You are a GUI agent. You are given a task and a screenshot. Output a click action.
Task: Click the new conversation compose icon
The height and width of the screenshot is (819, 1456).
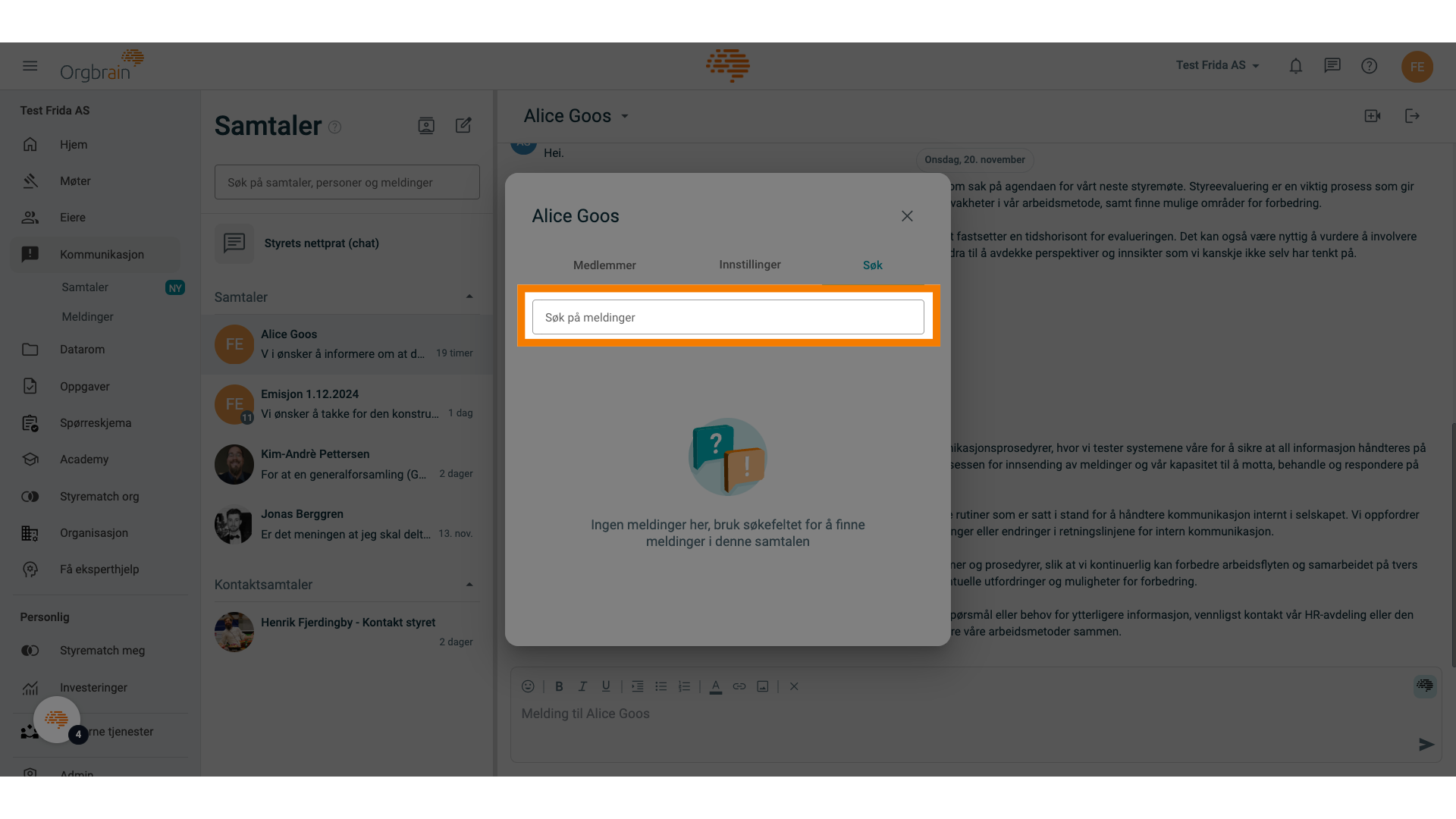tap(463, 125)
